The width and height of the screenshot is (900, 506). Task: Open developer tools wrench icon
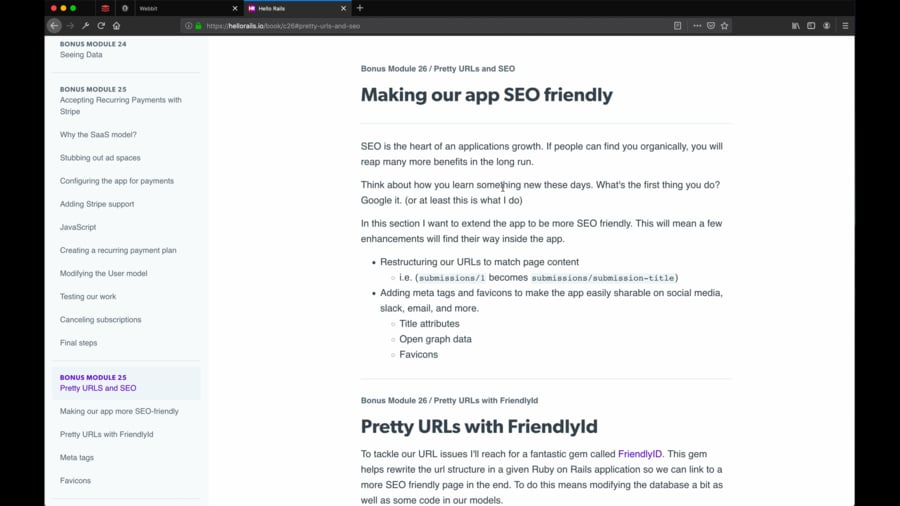pos(86,26)
